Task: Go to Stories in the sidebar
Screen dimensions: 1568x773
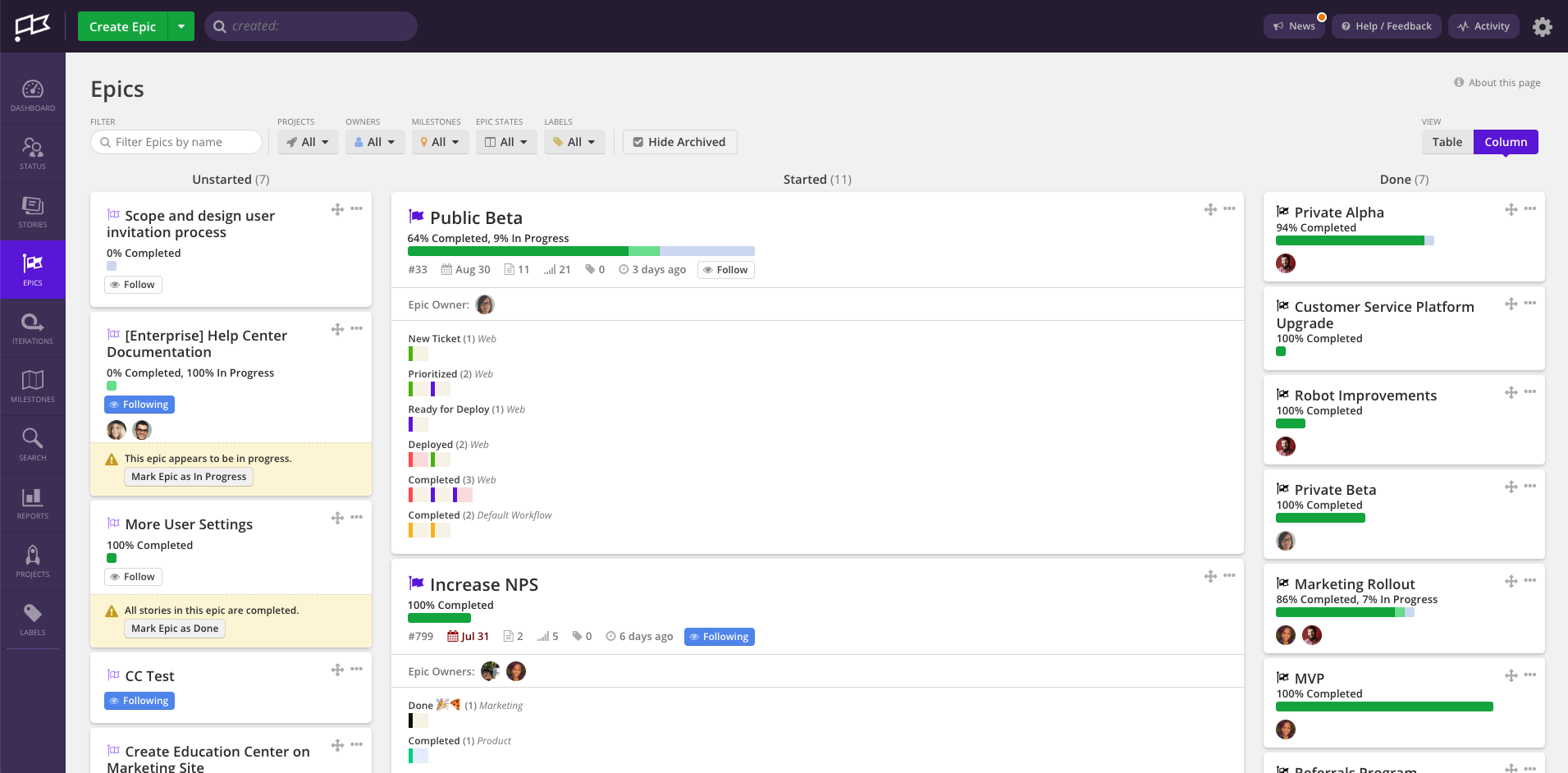Action: [33, 212]
